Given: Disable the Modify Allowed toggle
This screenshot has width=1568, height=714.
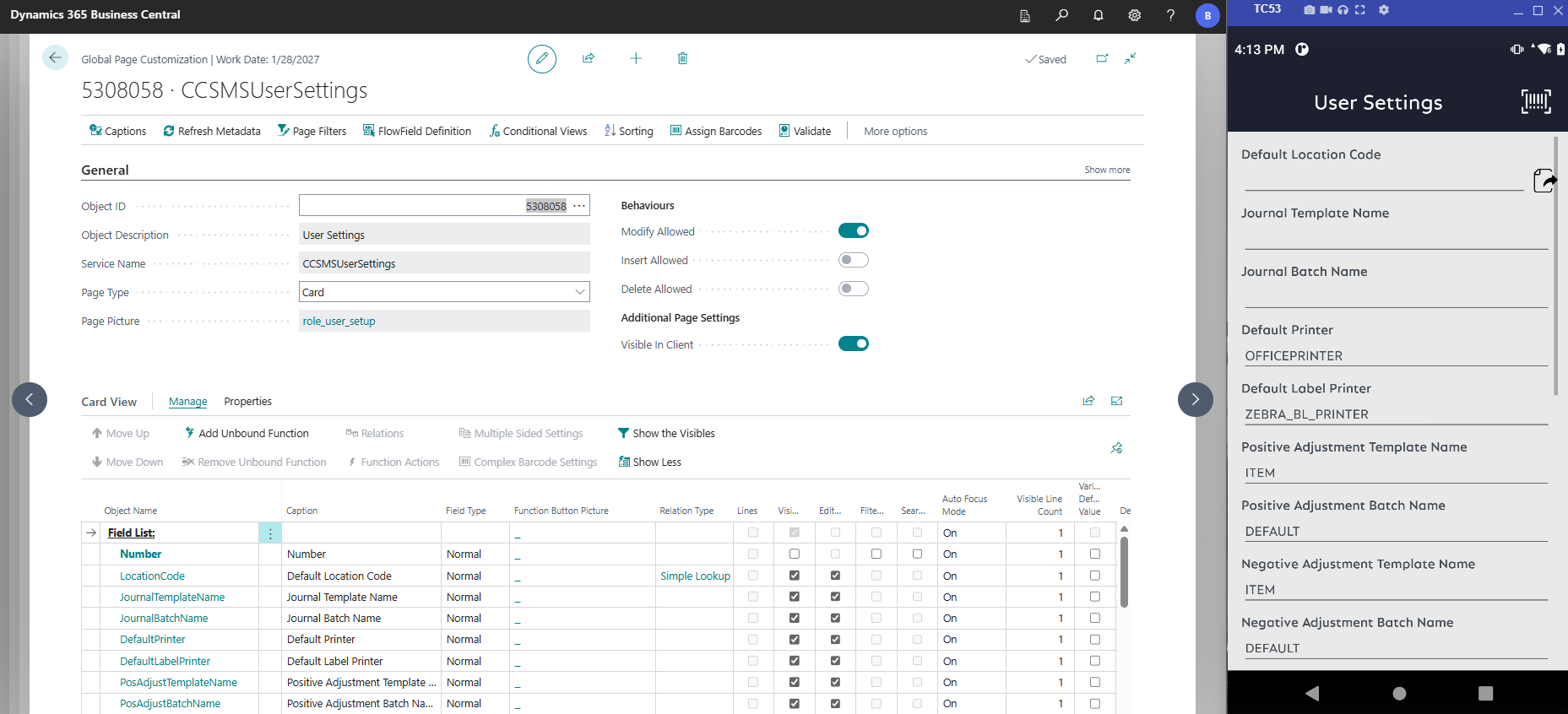Looking at the screenshot, I should (x=853, y=231).
